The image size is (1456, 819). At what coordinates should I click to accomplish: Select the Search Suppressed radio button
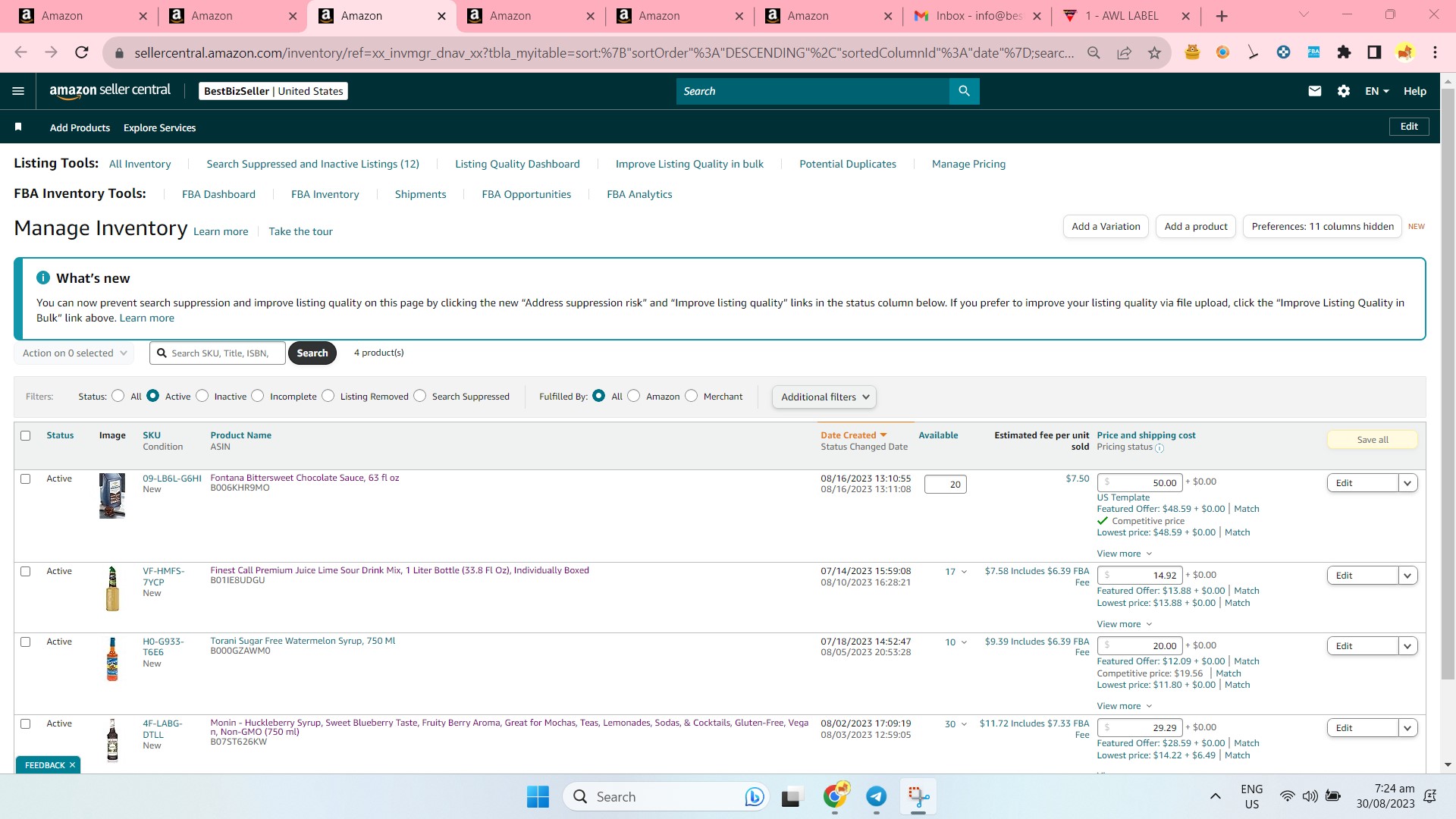(x=420, y=396)
